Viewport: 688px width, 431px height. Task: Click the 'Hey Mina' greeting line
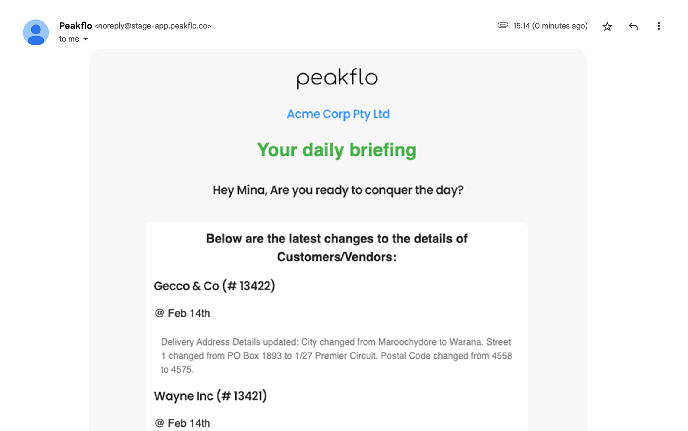coord(338,190)
